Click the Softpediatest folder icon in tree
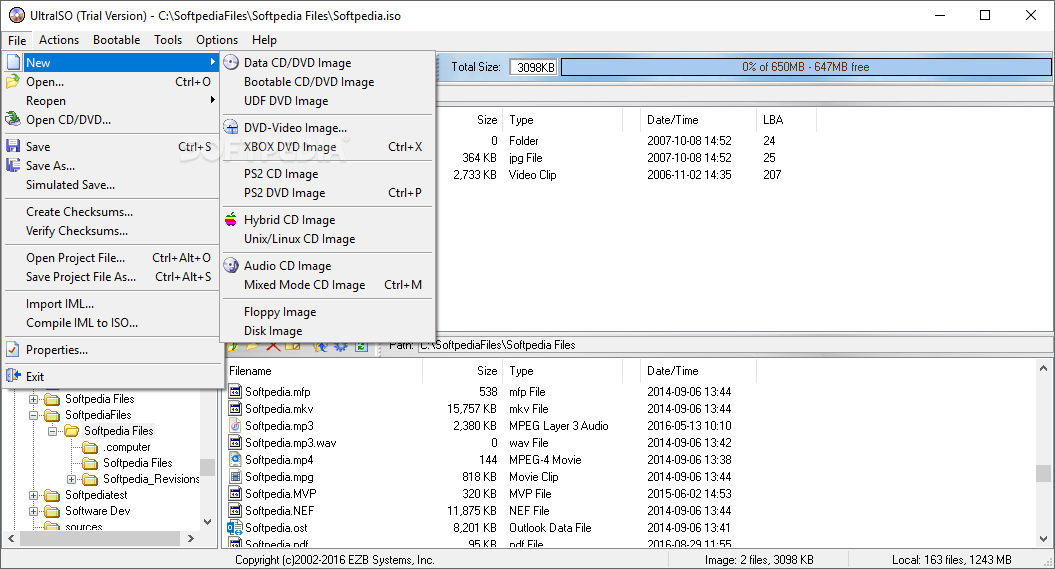Screen dimensions: 1055x569 52,495
